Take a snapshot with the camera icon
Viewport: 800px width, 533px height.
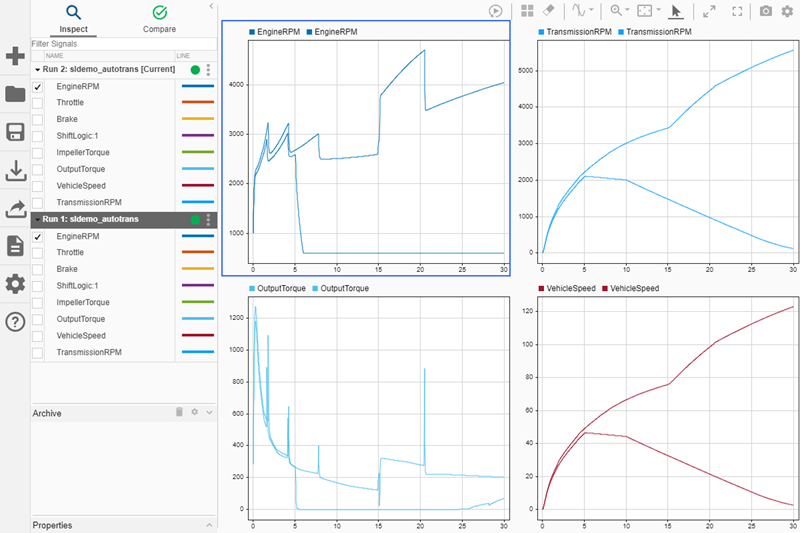(x=765, y=11)
